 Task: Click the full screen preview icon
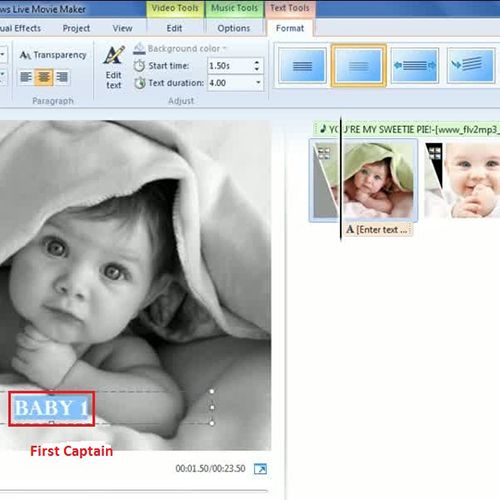tap(260, 469)
